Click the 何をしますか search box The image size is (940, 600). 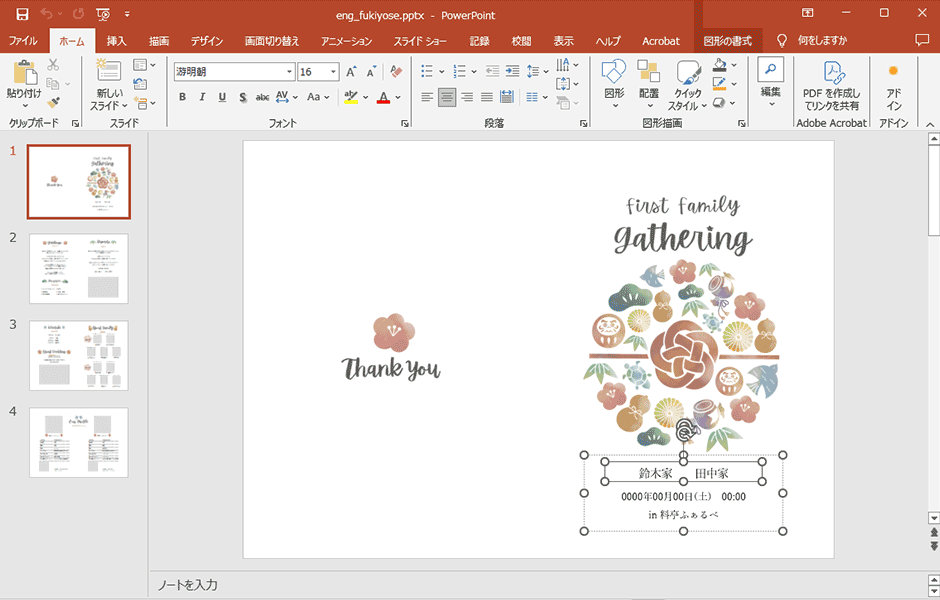click(822, 41)
